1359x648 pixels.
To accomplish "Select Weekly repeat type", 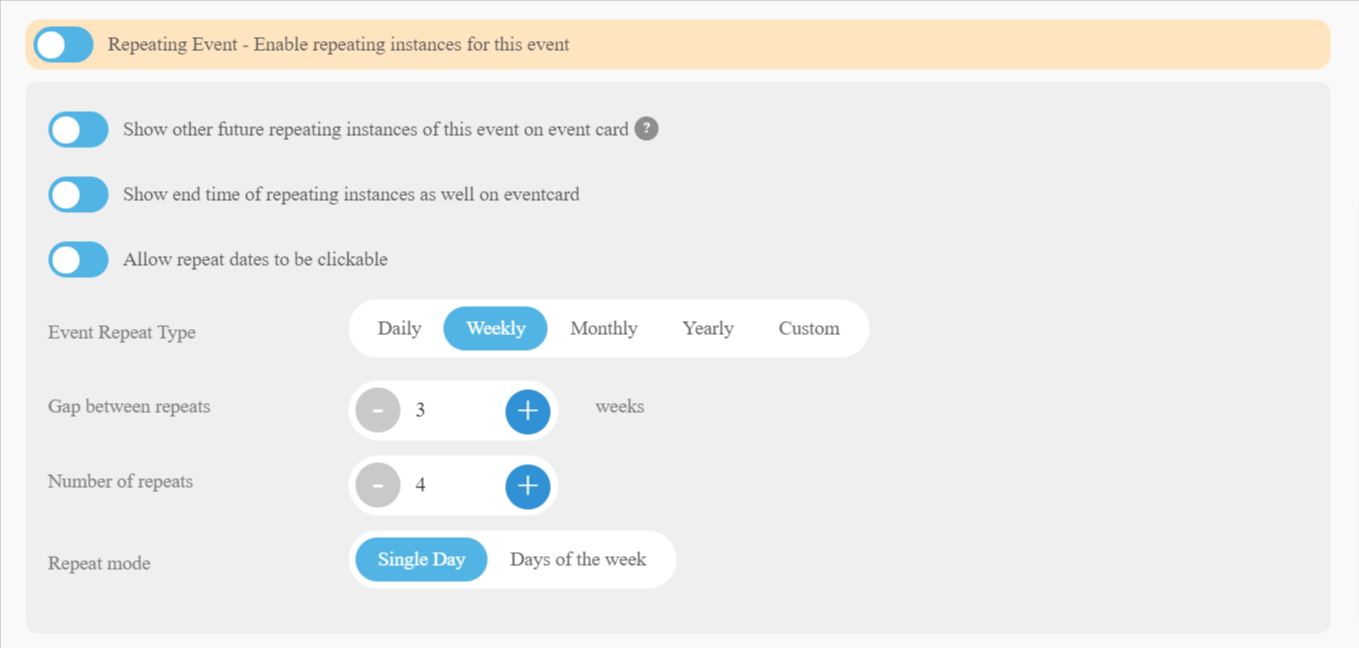I will (496, 329).
